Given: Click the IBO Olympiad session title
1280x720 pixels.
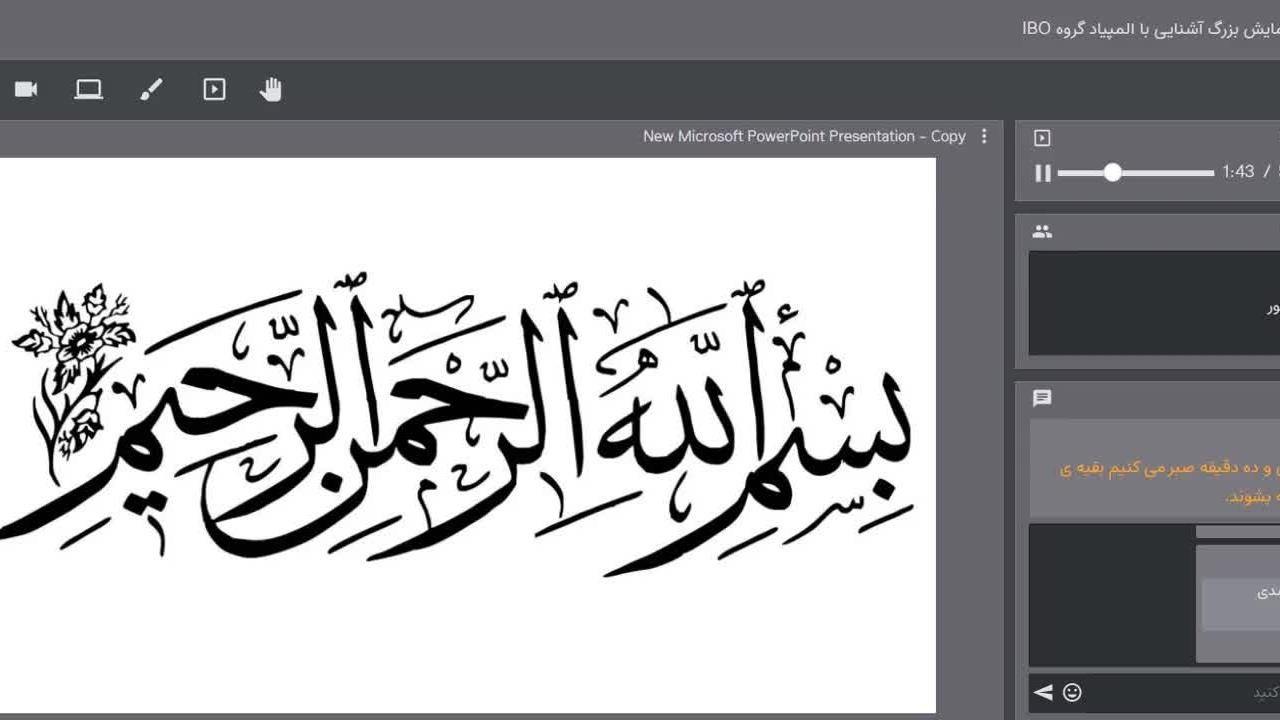Looking at the screenshot, I should click(1150, 29).
